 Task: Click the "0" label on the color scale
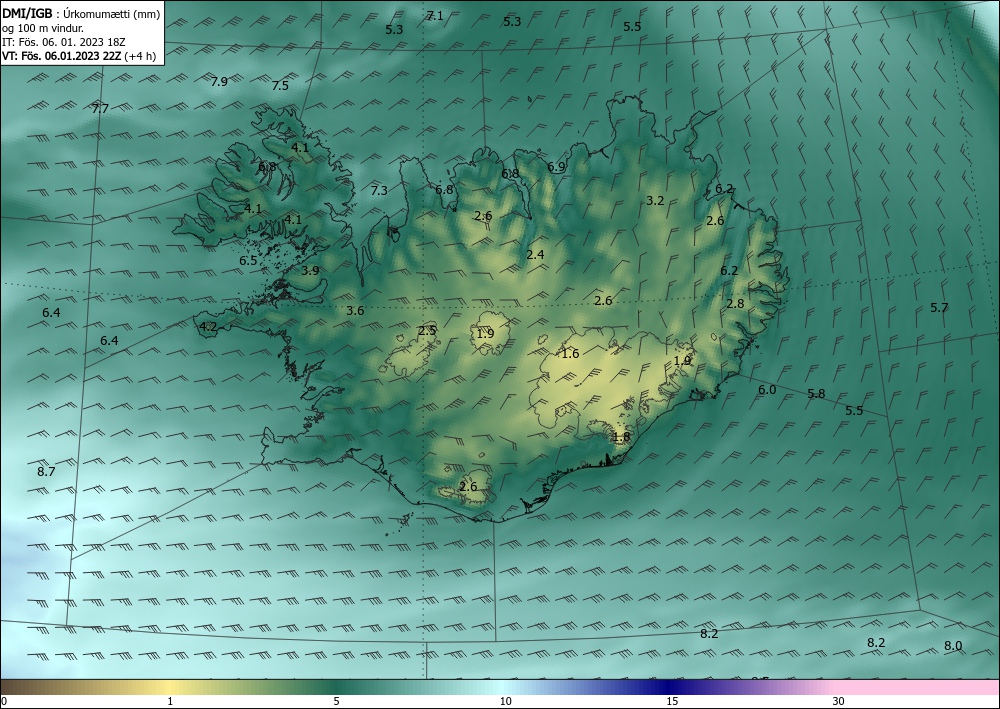click(x=4, y=702)
